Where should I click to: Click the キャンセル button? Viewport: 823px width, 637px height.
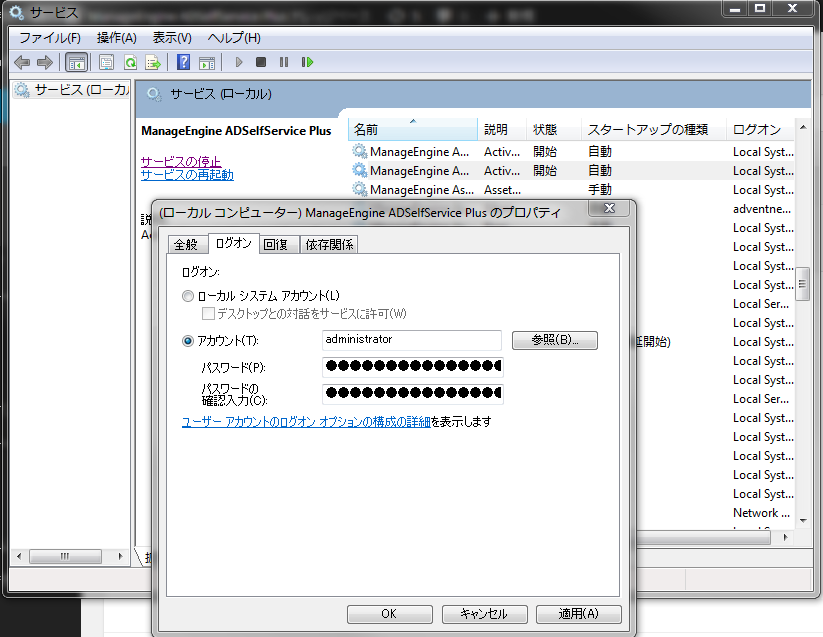[484, 614]
